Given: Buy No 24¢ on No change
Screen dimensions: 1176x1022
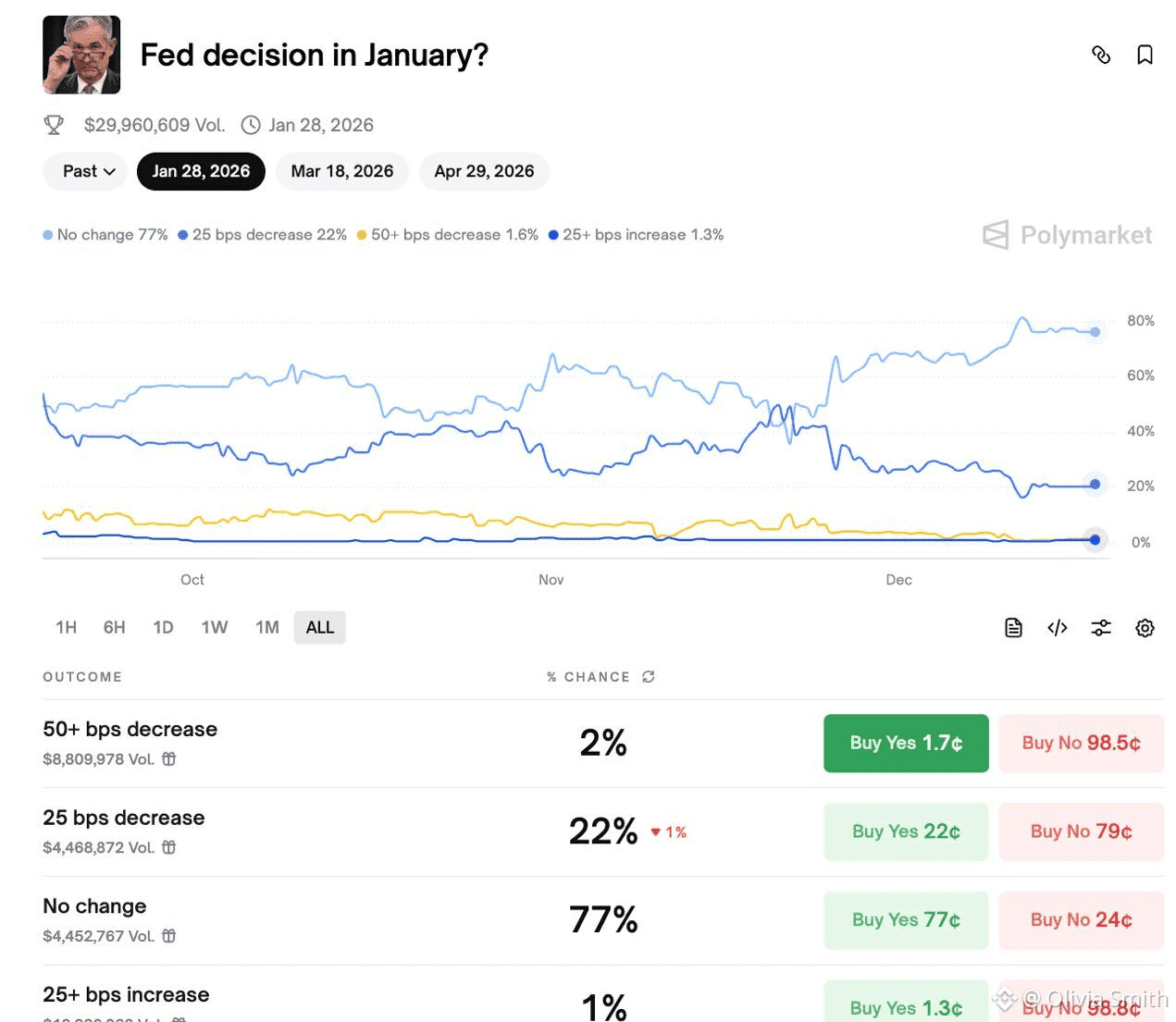Looking at the screenshot, I should click(x=1081, y=920).
